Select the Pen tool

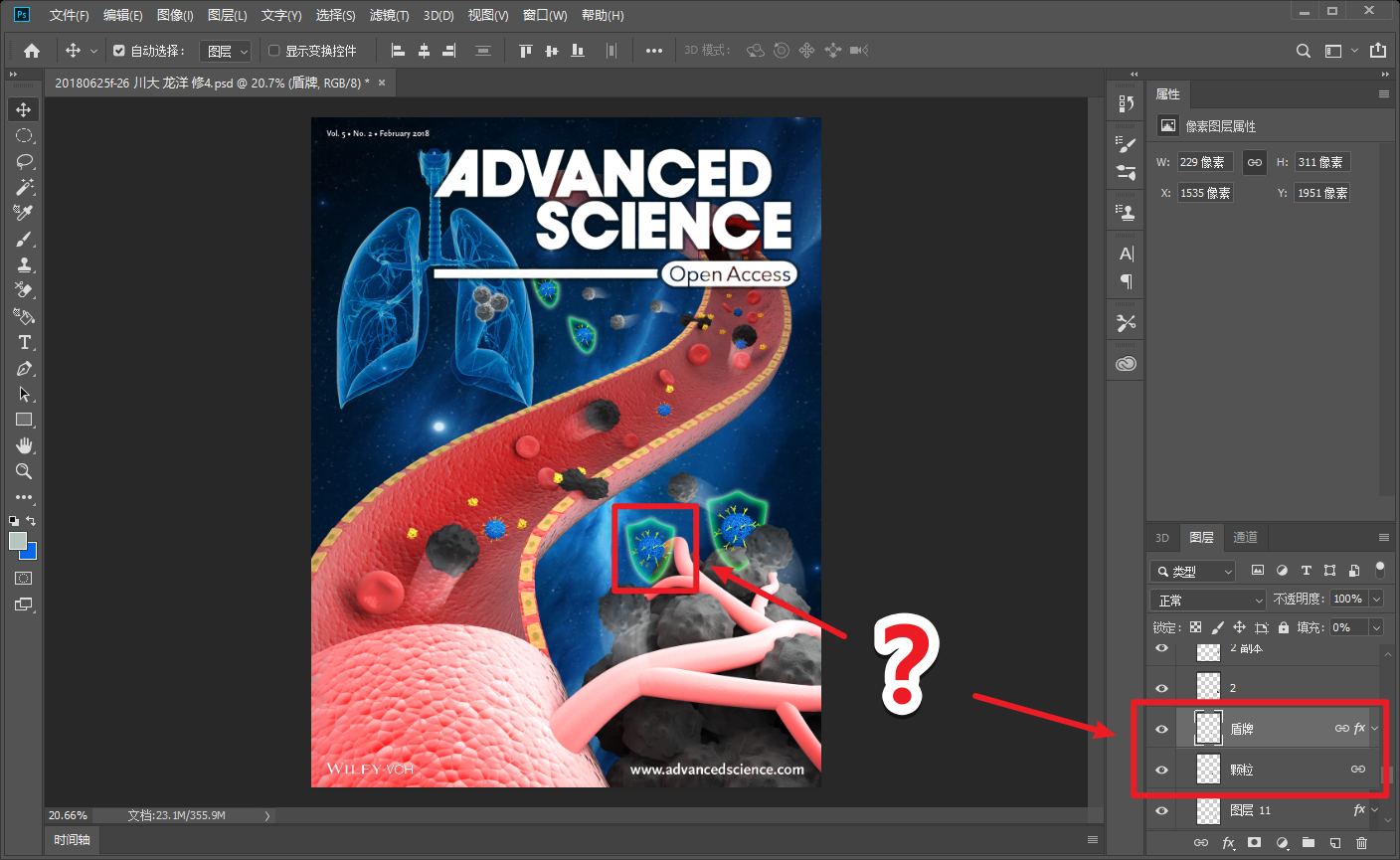[x=24, y=368]
